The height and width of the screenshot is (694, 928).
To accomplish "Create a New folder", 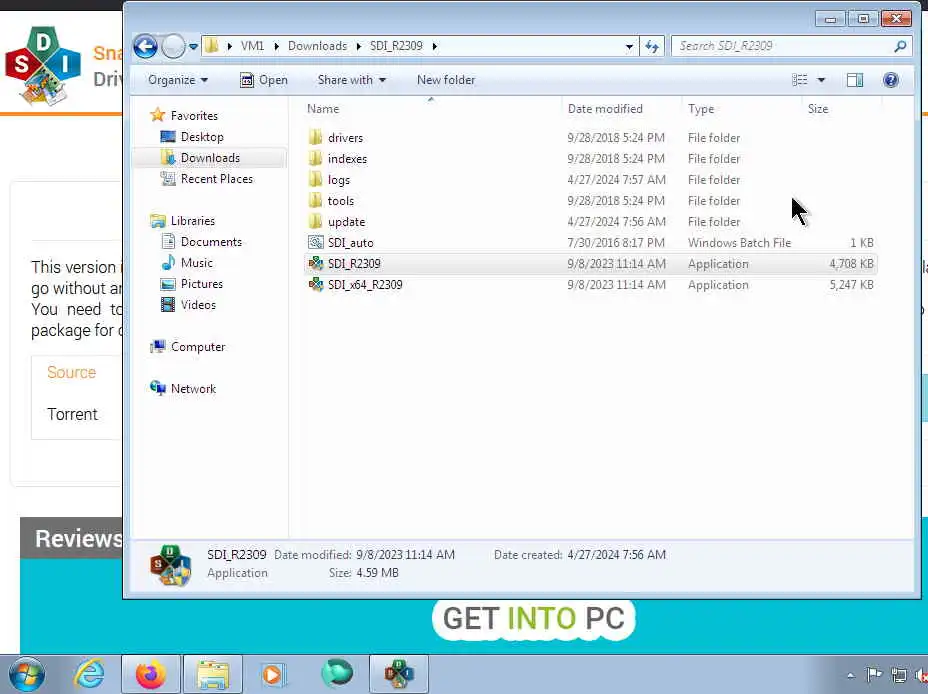I will tap(446, 80).
